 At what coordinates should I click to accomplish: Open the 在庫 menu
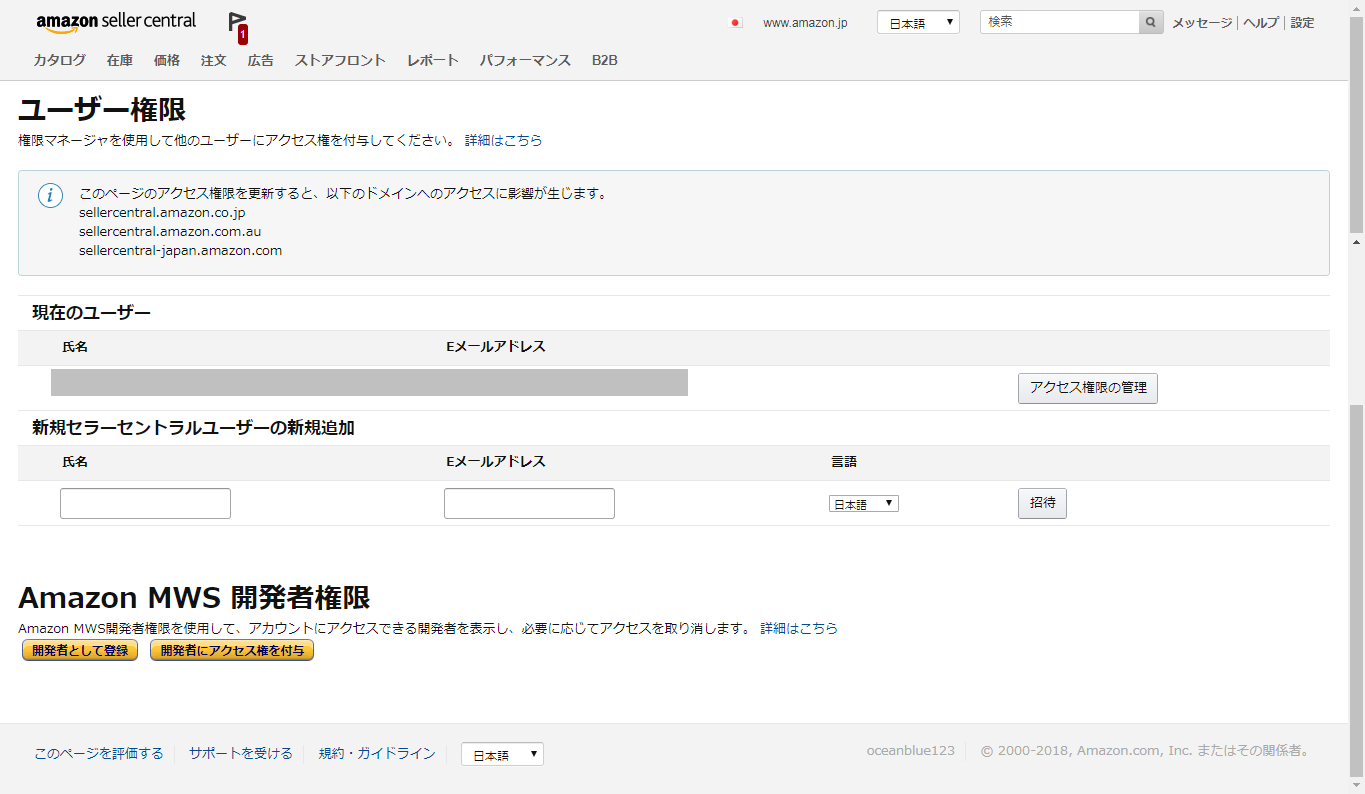pyautogui.click(x=120, y=60)
